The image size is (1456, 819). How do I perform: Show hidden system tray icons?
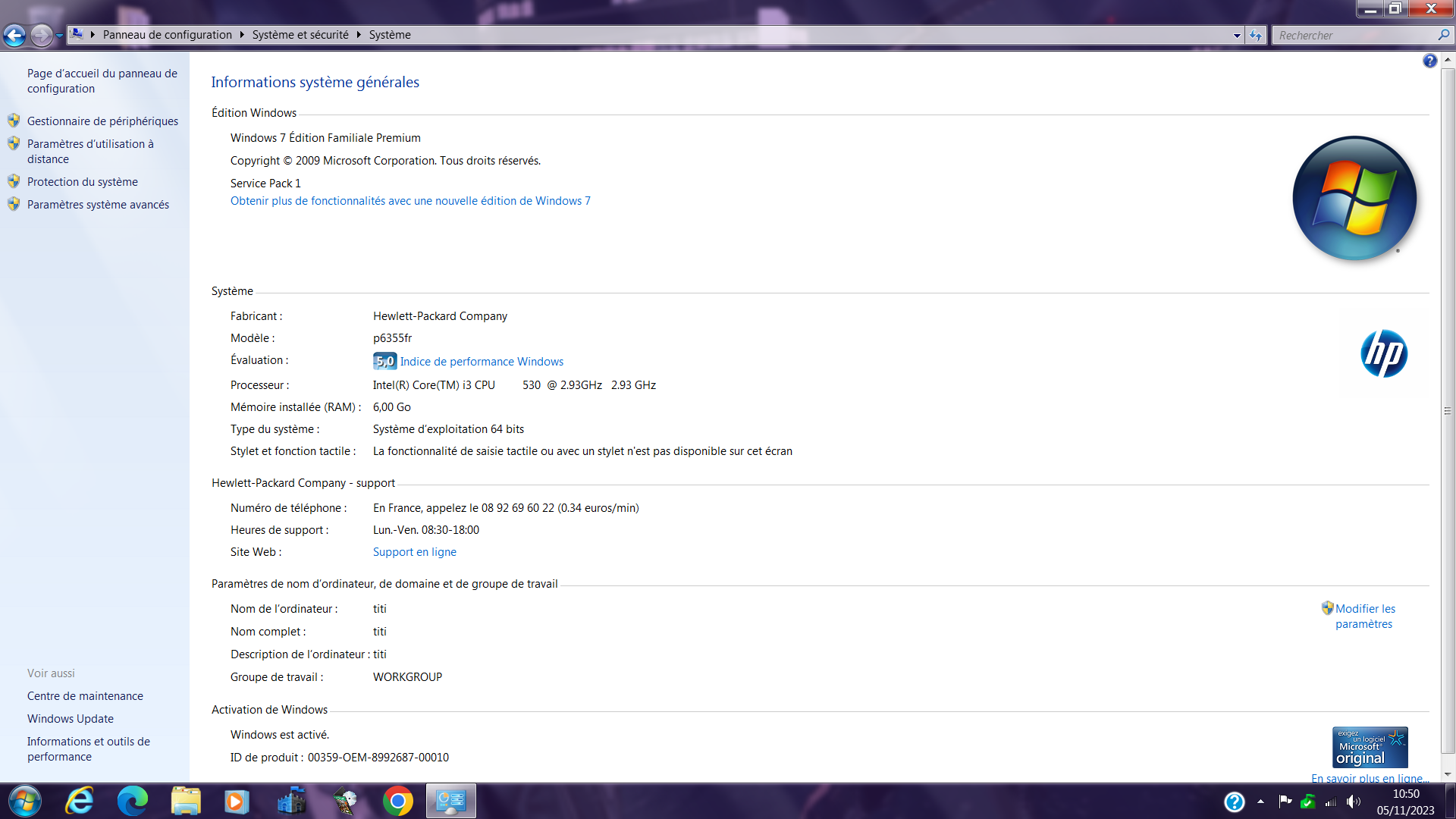point(1260,802)
